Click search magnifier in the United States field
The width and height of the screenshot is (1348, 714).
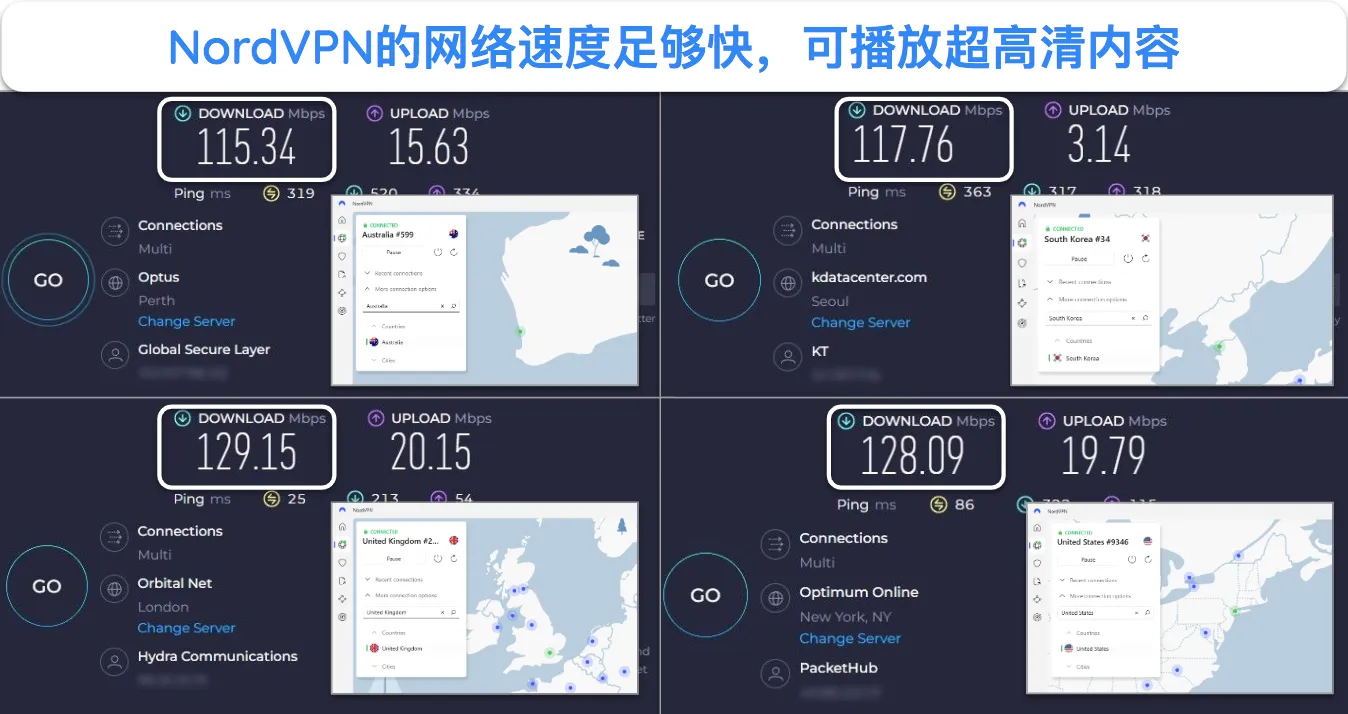point(1147,612)
